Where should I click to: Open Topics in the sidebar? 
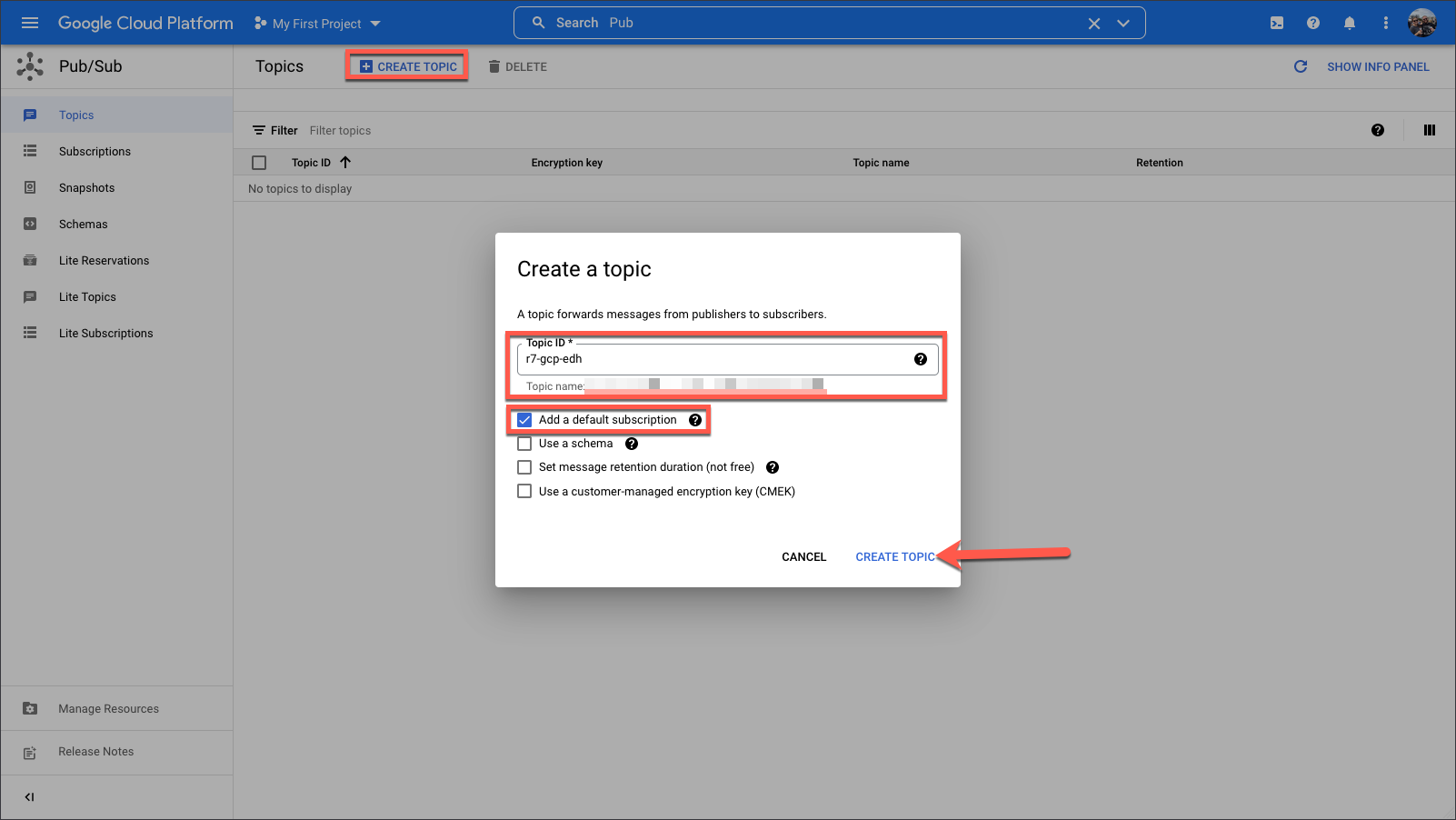pyautogui.click(x=116, y=115)
